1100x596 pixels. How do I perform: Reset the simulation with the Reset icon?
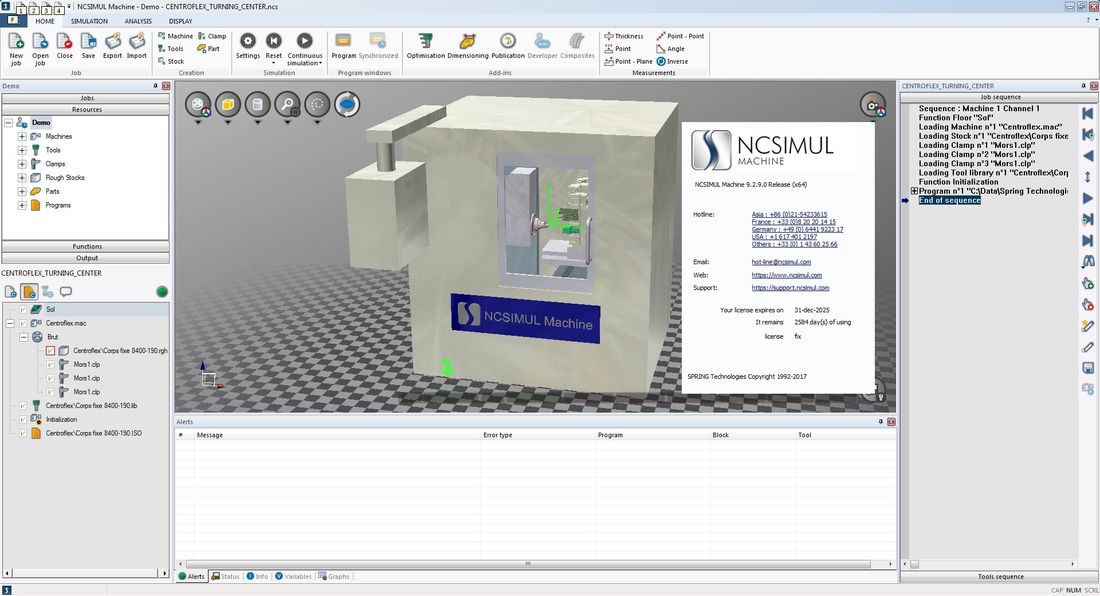click(274, 41)
